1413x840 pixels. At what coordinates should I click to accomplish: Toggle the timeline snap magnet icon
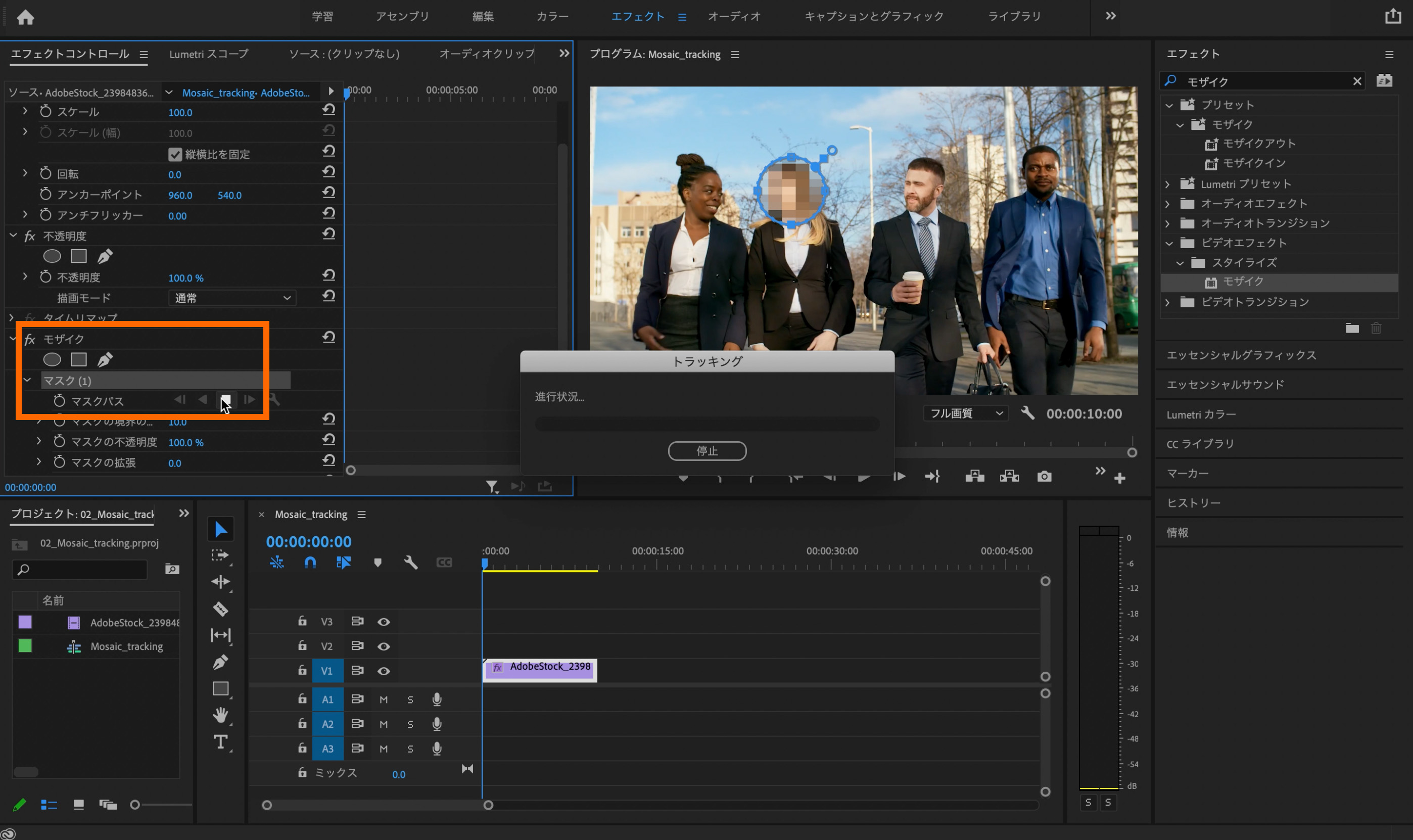(x=310, y=563)
